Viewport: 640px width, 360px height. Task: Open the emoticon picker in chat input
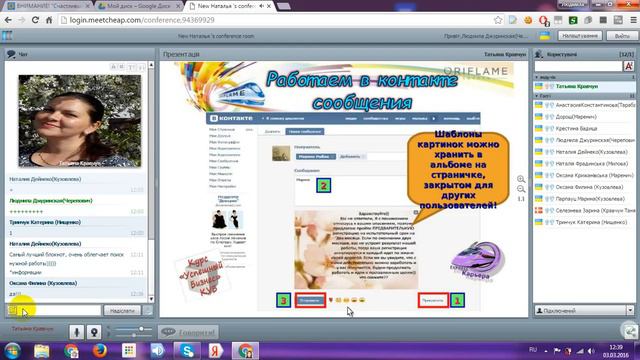click(x=13, y=310)
